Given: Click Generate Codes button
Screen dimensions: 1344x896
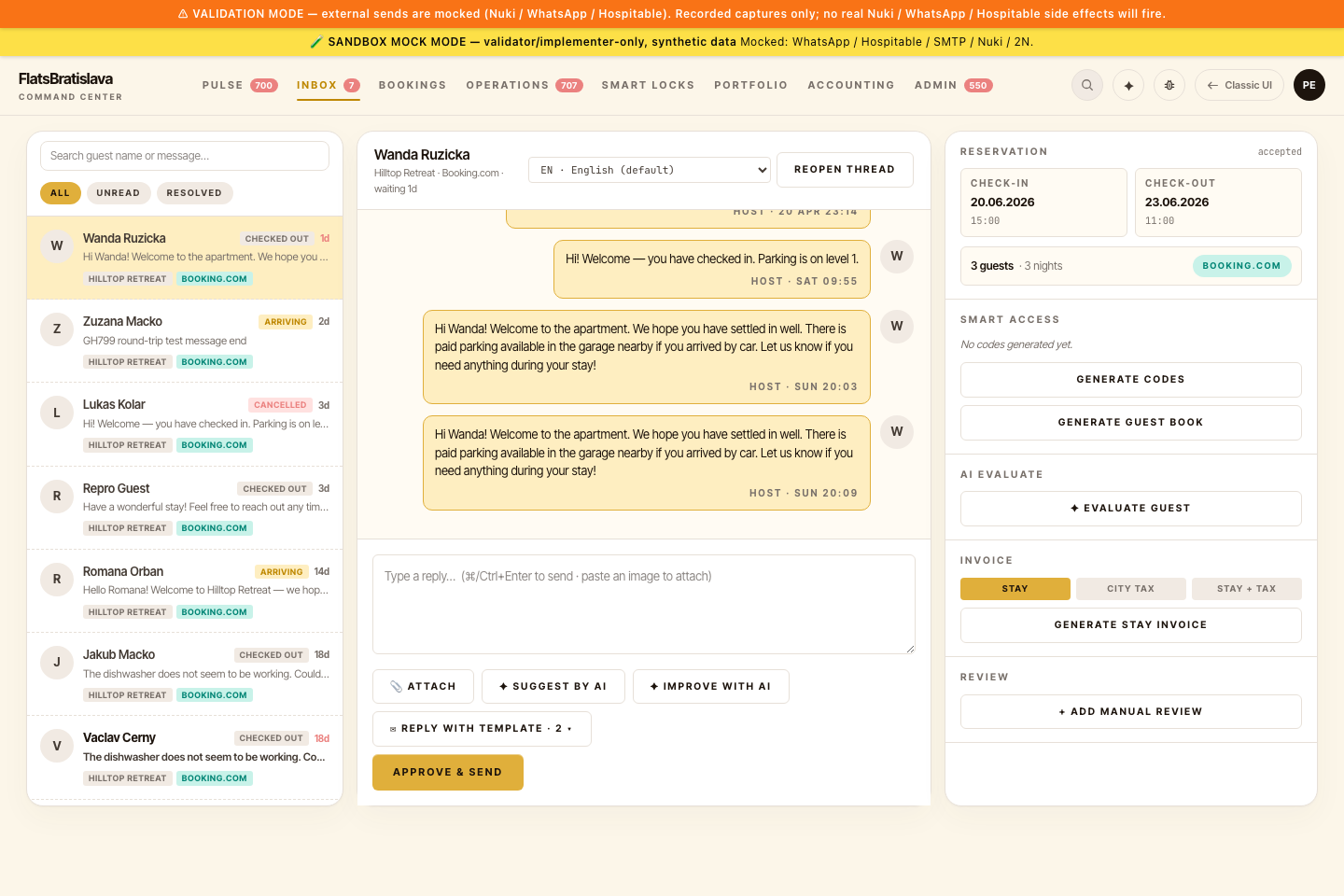Looking at the screenshot, I should coord(1131,380).
